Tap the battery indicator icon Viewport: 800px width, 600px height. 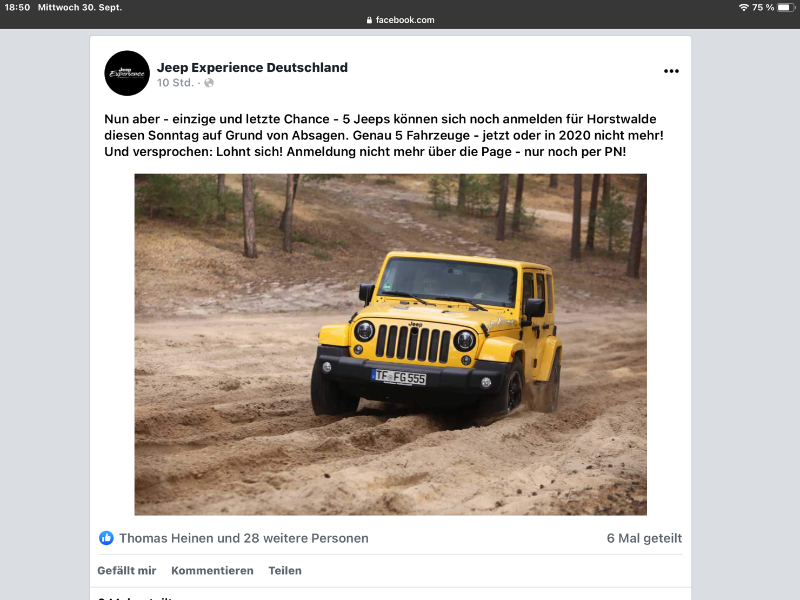pyautogui.click(x=786, y=7)
